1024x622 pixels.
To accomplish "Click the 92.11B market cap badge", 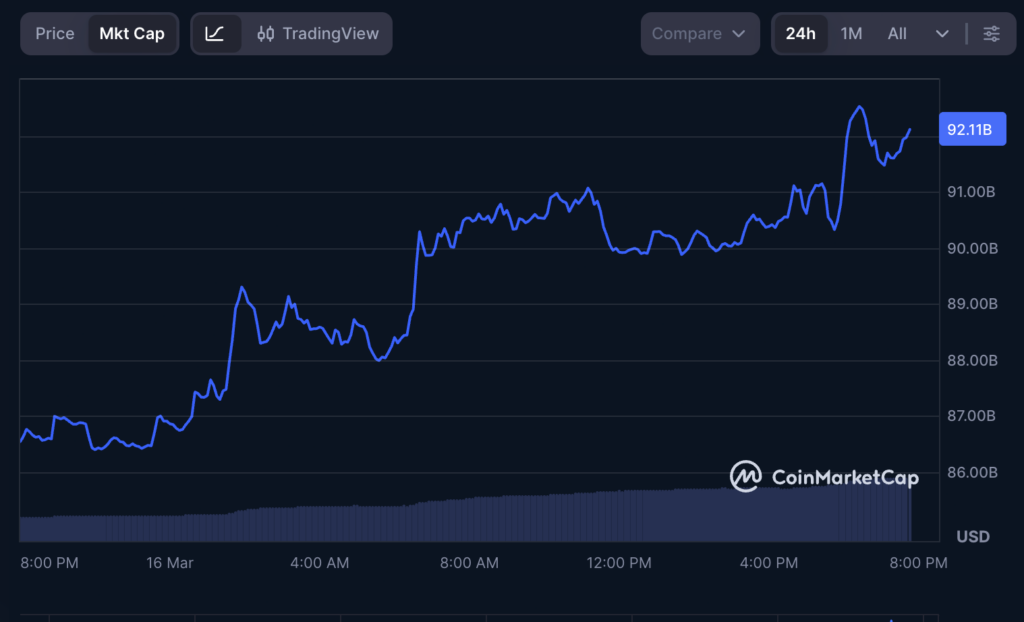I will pos(972,128).
